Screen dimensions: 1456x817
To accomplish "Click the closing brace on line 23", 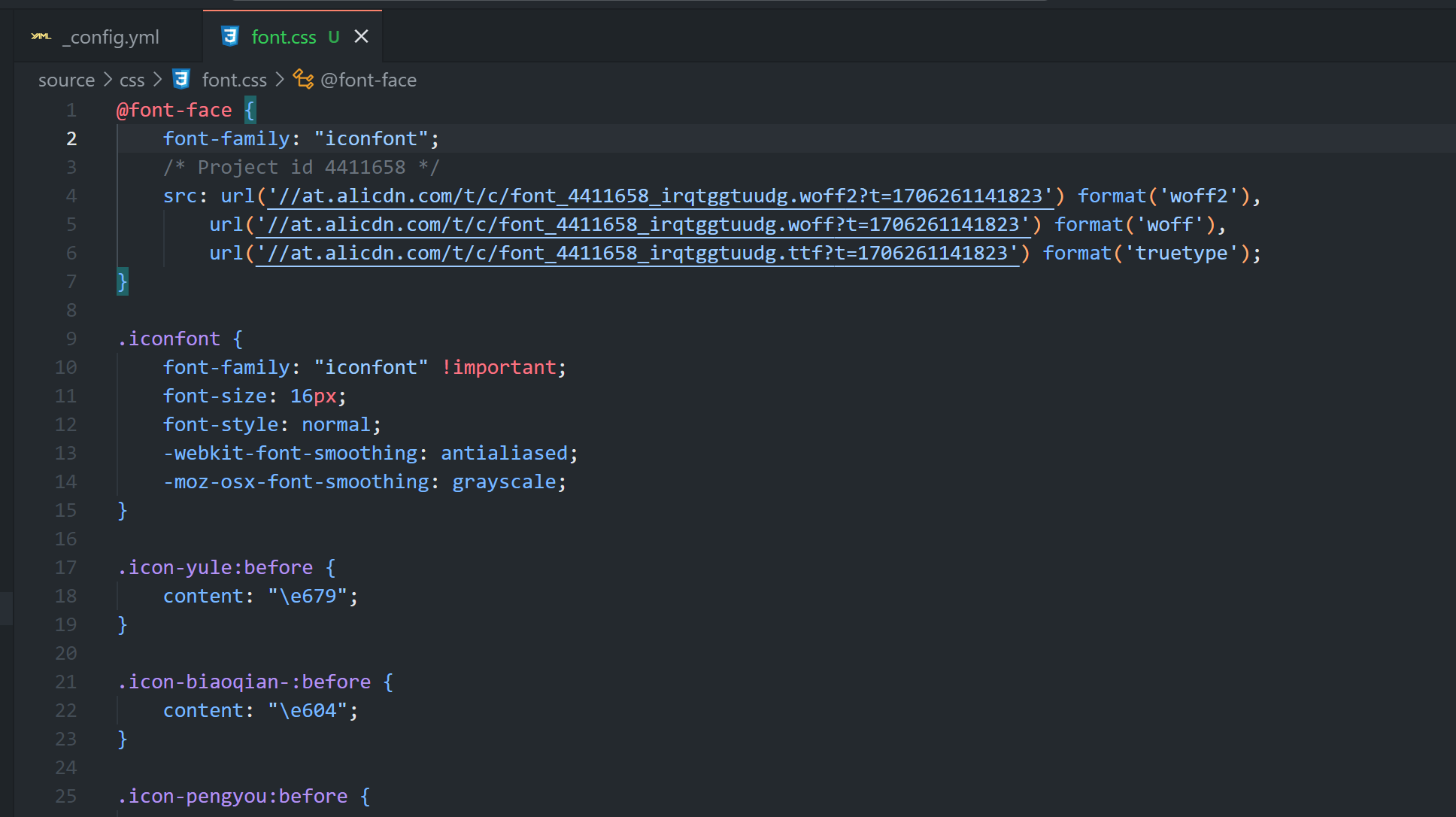I will [123, 739].
